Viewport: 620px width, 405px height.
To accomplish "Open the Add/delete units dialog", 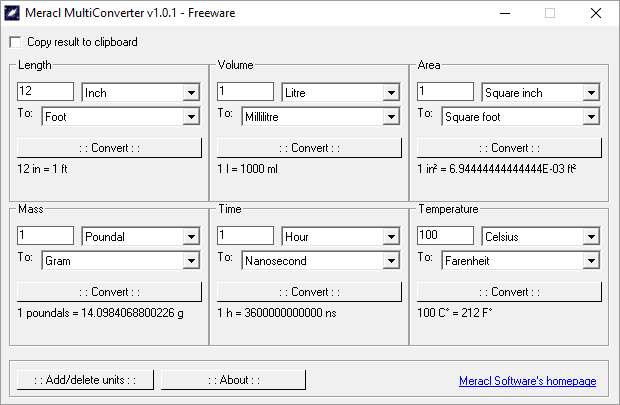I will (85, 380).
